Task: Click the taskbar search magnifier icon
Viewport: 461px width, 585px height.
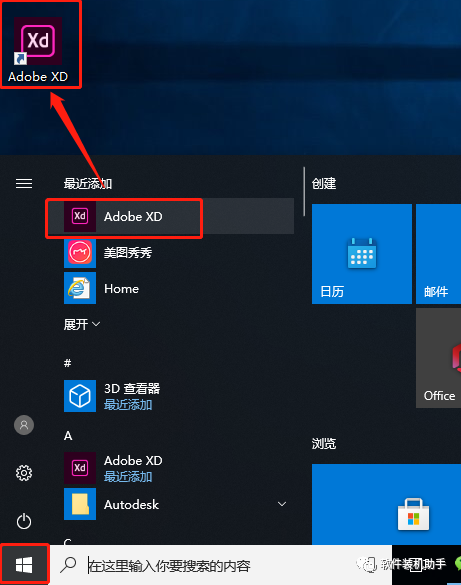Action: pyautogui.click(x=68, y=565)
